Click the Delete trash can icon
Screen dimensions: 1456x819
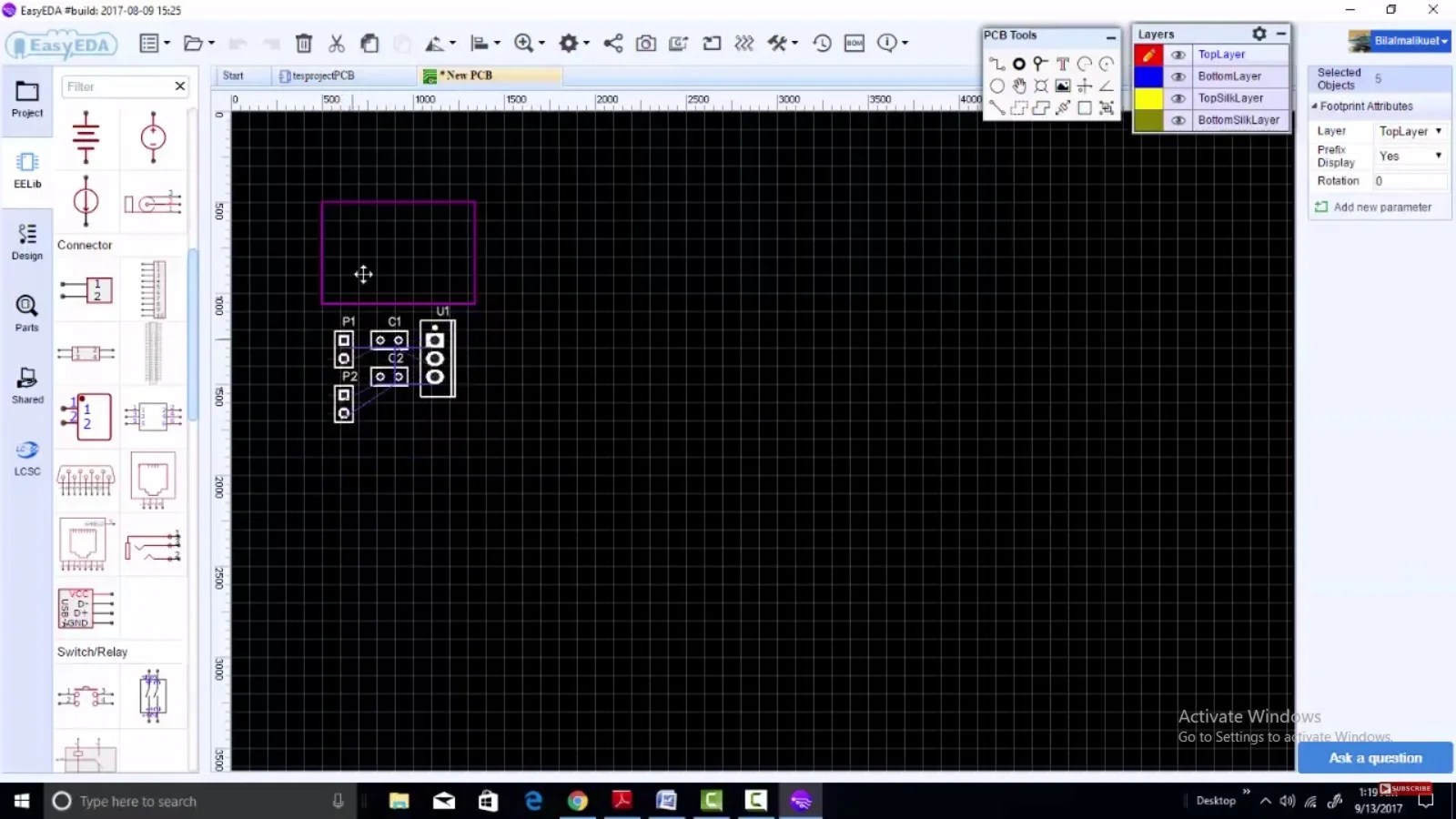tap(304, 43)
